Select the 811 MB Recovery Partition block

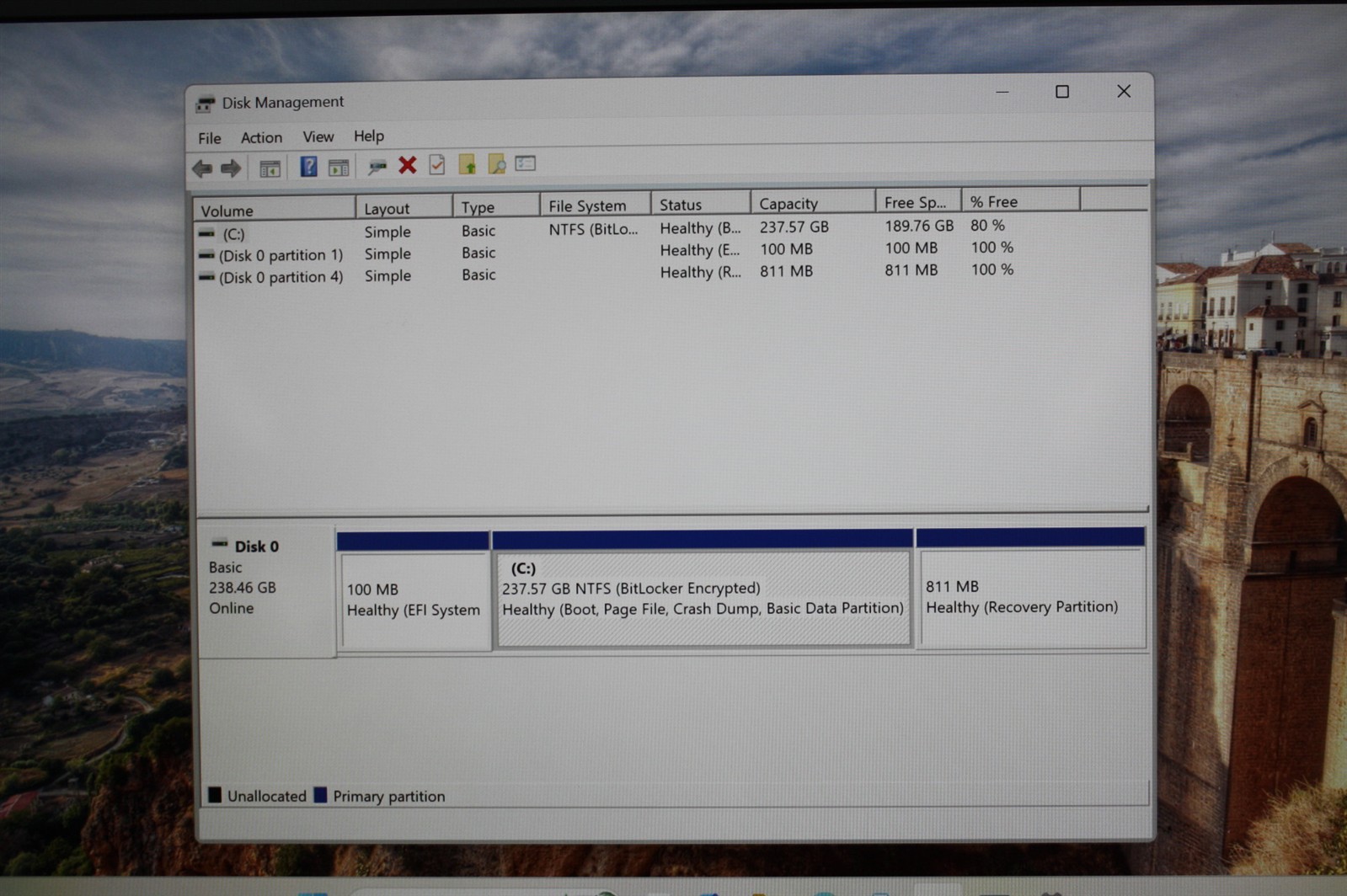click(1031, 588)
